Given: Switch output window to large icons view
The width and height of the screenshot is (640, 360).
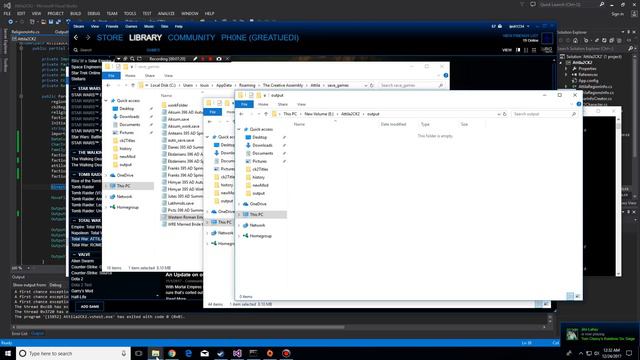Looking at the screenshot, I should [x=578, y=296].
